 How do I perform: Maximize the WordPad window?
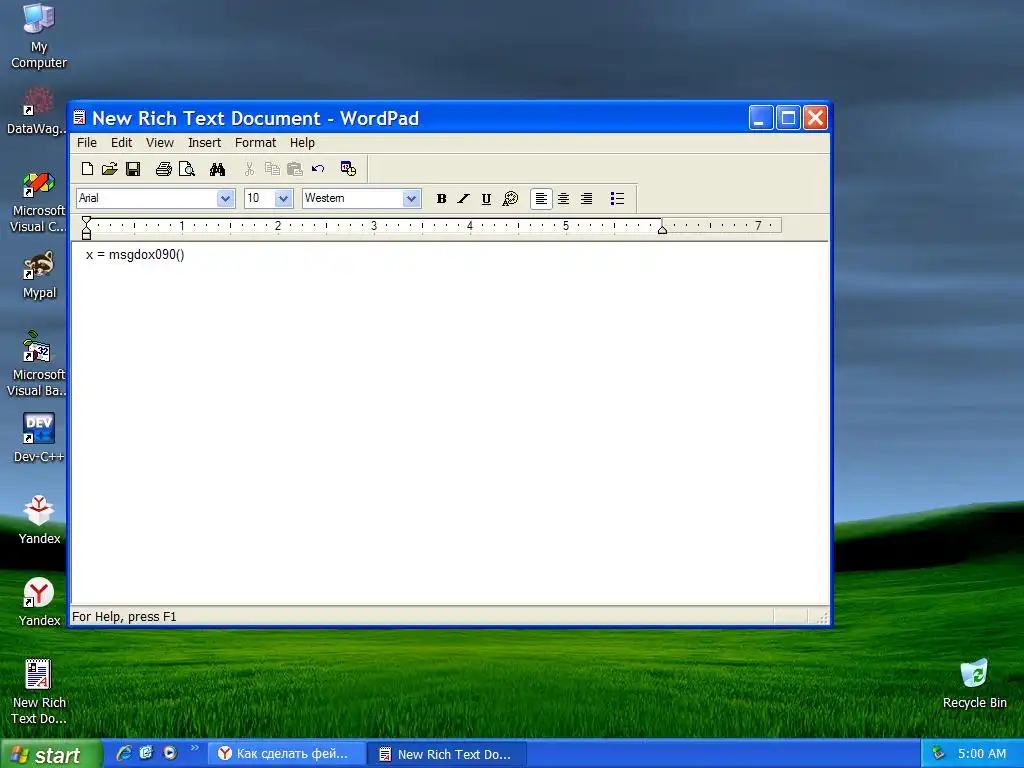(788, 118)
